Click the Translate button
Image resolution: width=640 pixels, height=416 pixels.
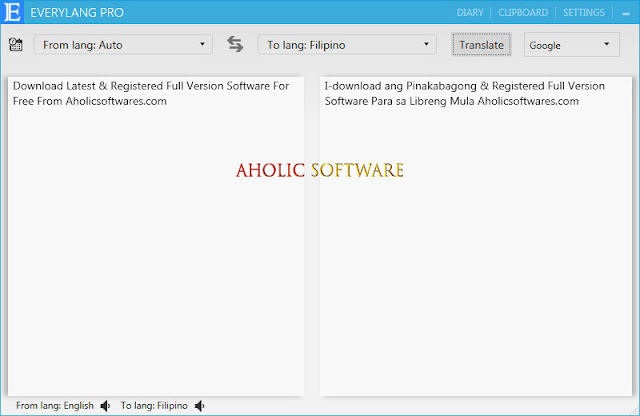481,45
